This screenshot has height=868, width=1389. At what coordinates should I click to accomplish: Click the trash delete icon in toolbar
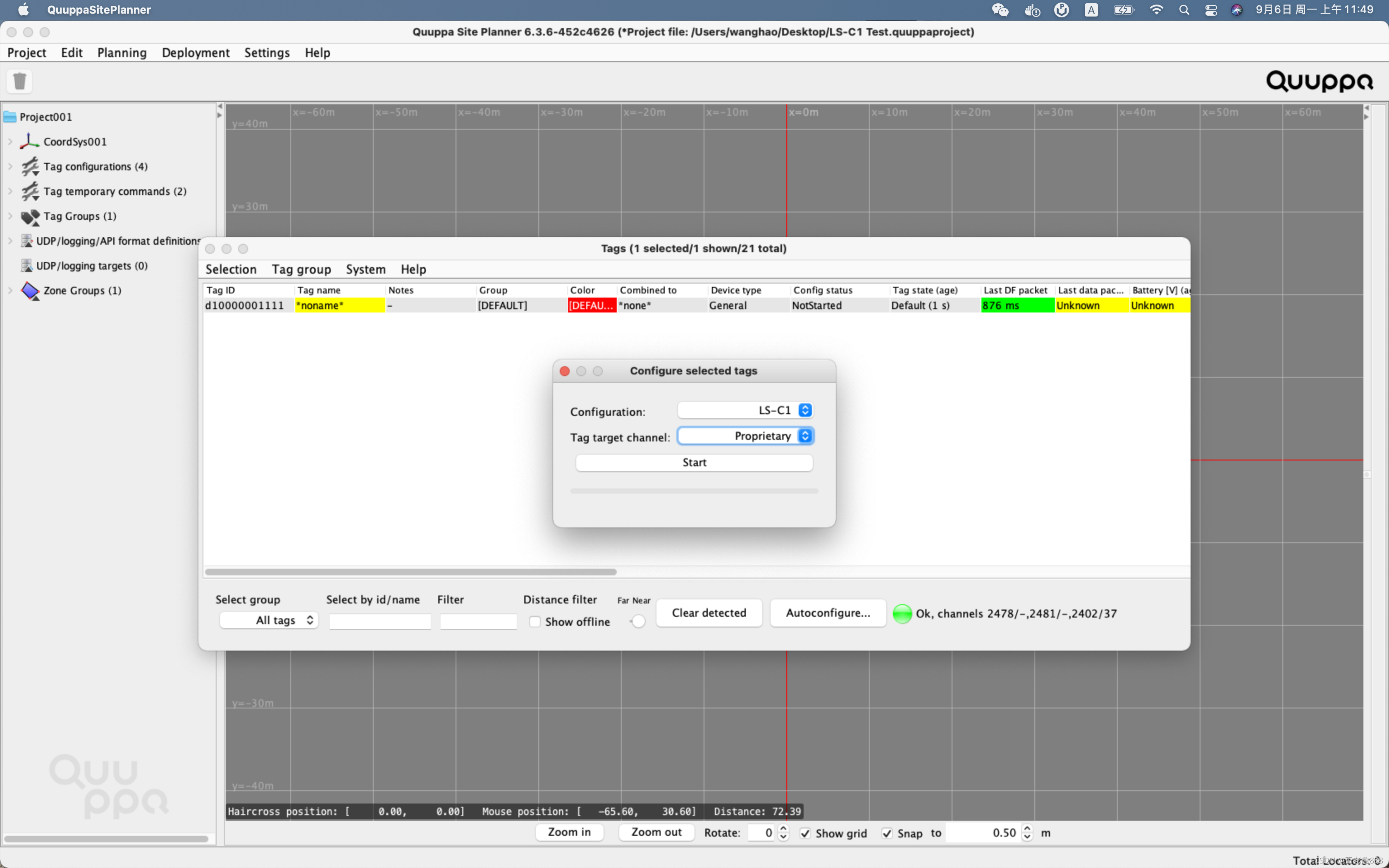pos(19,81)
